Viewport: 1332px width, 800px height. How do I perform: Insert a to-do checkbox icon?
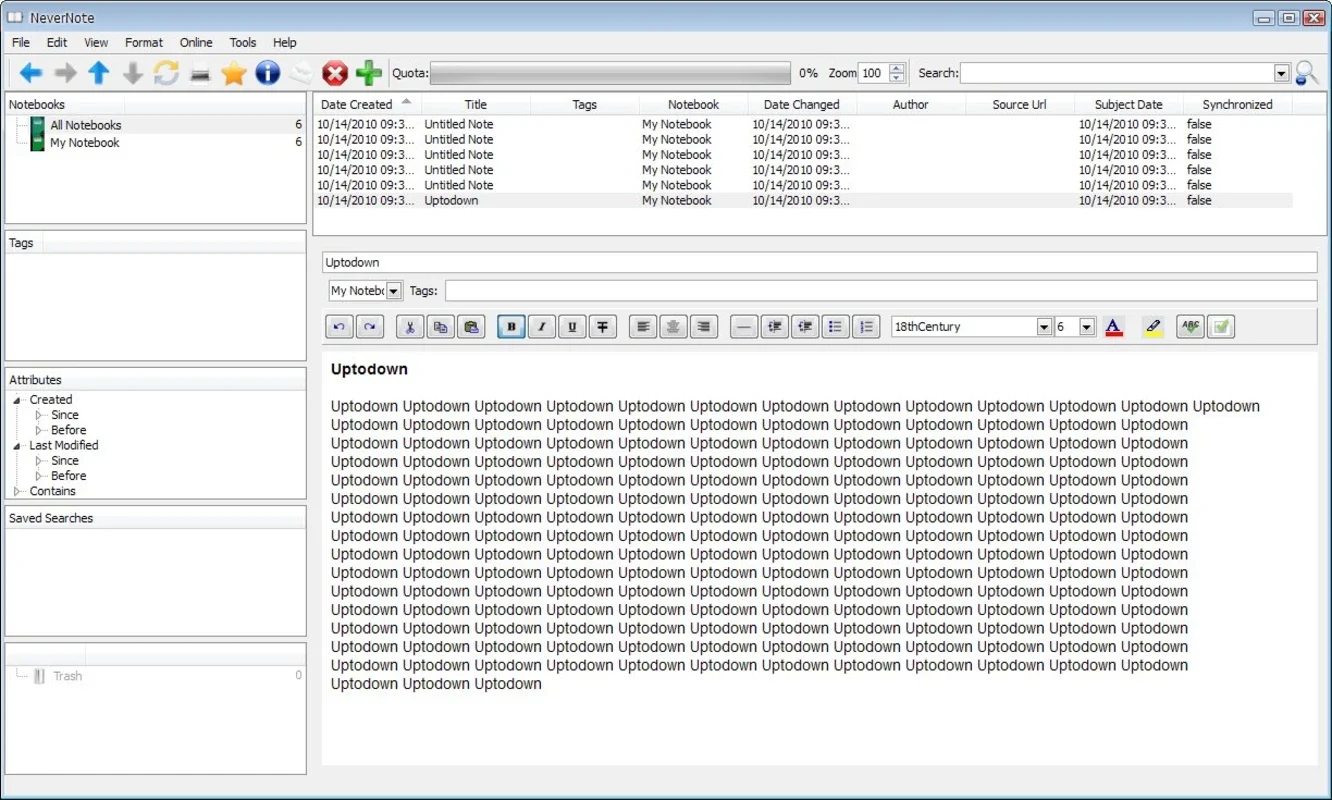click(x=1221, y=326)
